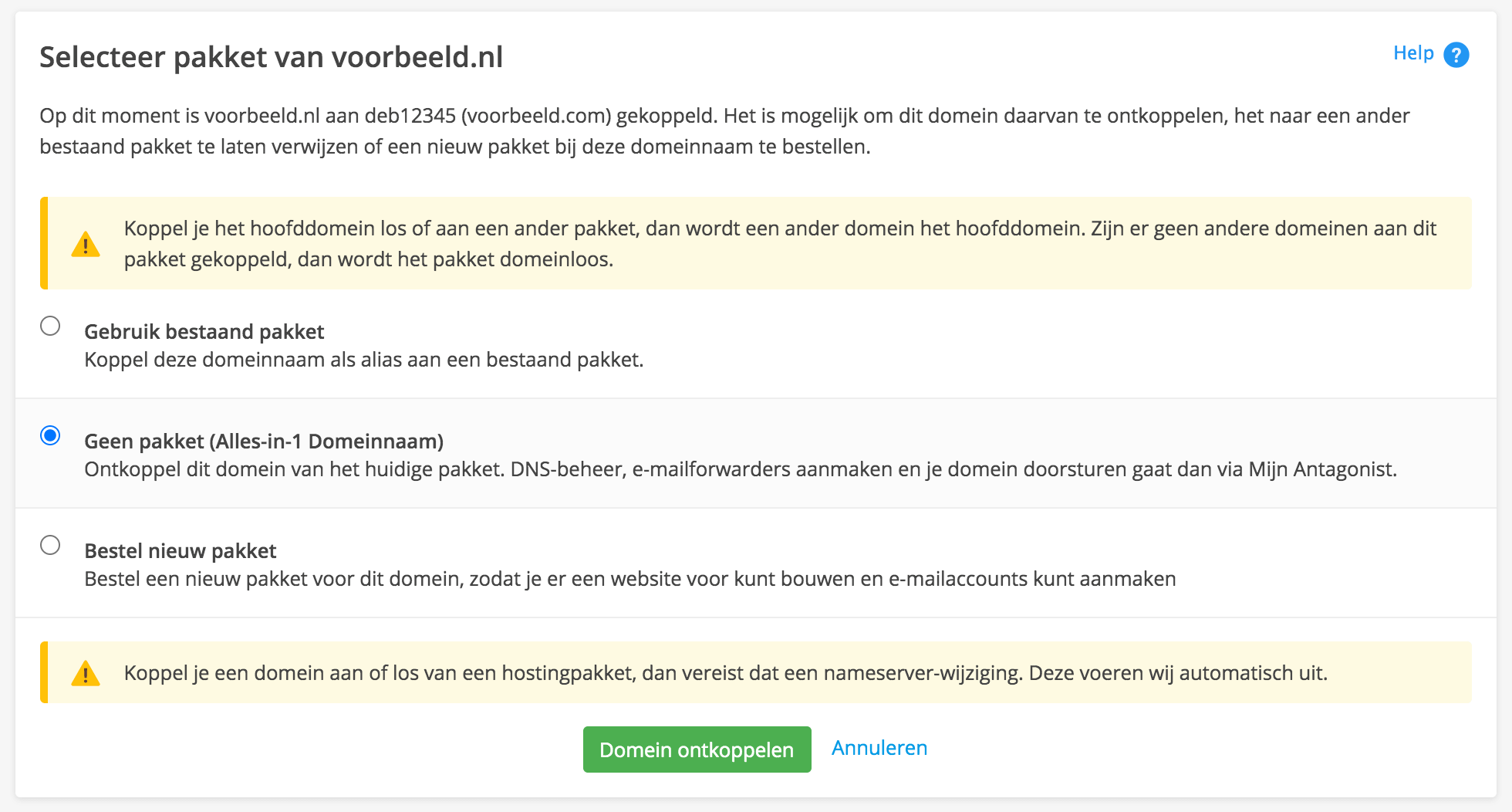Click the yellow left bar of the hoofddomein warning
This screenshot has width=1512, height=812.
pos(44,243)
